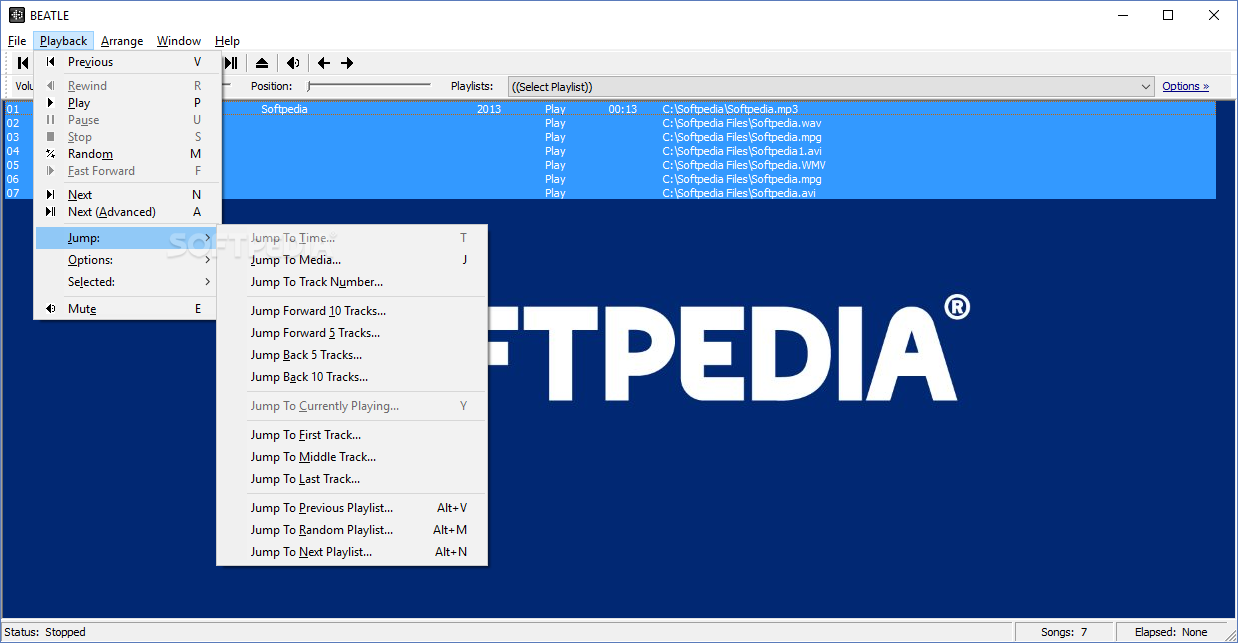
Task: Select Jump Back 5 Tracks...
Action: (352, 355)
